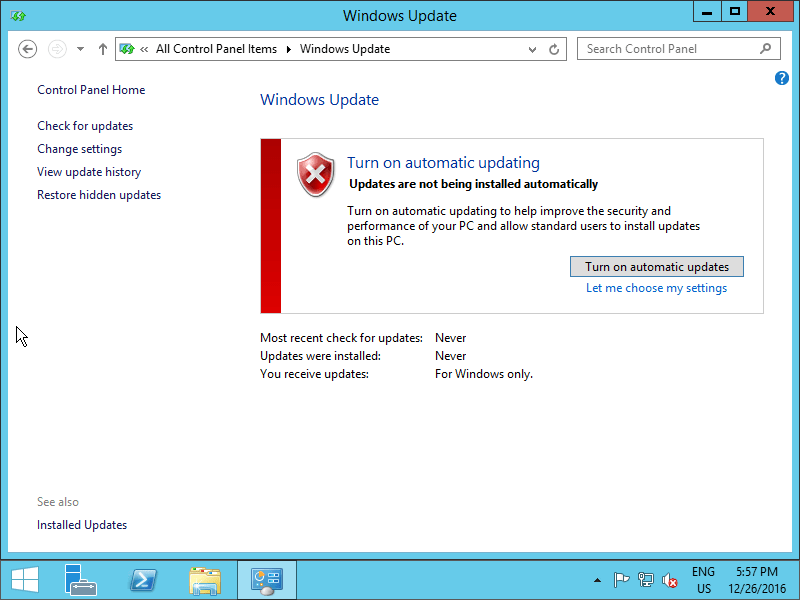The height and width of the screenshot is (600, 800).
Task: Select the Control Panel icon on taskbar
Action: (266, 580)
